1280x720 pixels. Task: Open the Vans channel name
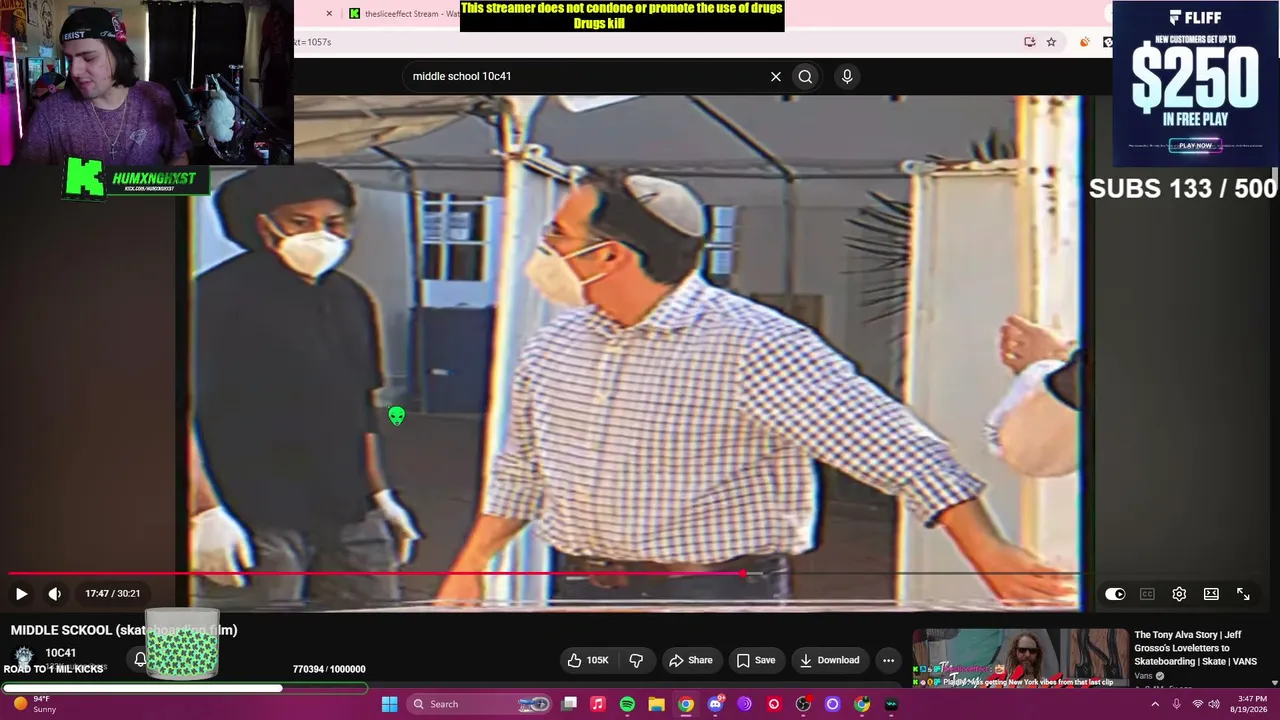coord(1143,676)
